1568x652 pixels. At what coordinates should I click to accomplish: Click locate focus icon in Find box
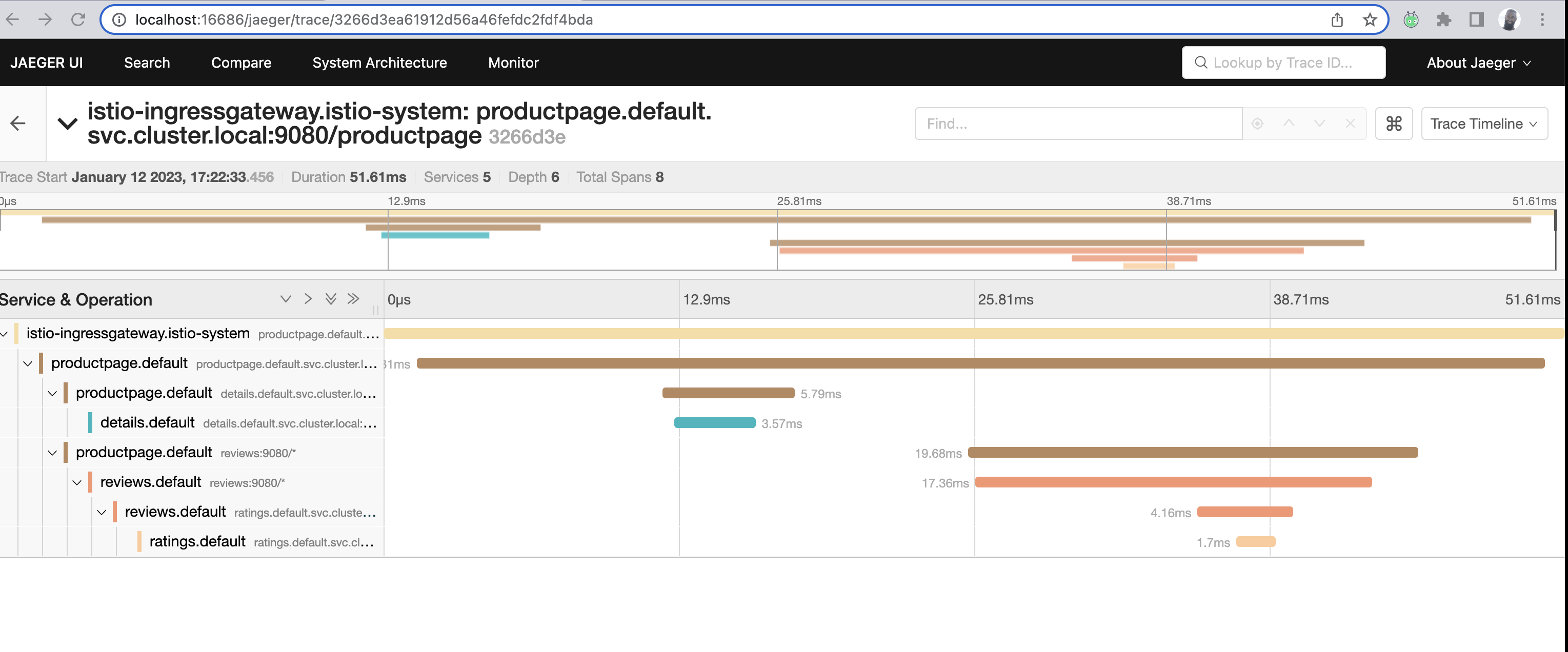click(x=1258, y=124)
